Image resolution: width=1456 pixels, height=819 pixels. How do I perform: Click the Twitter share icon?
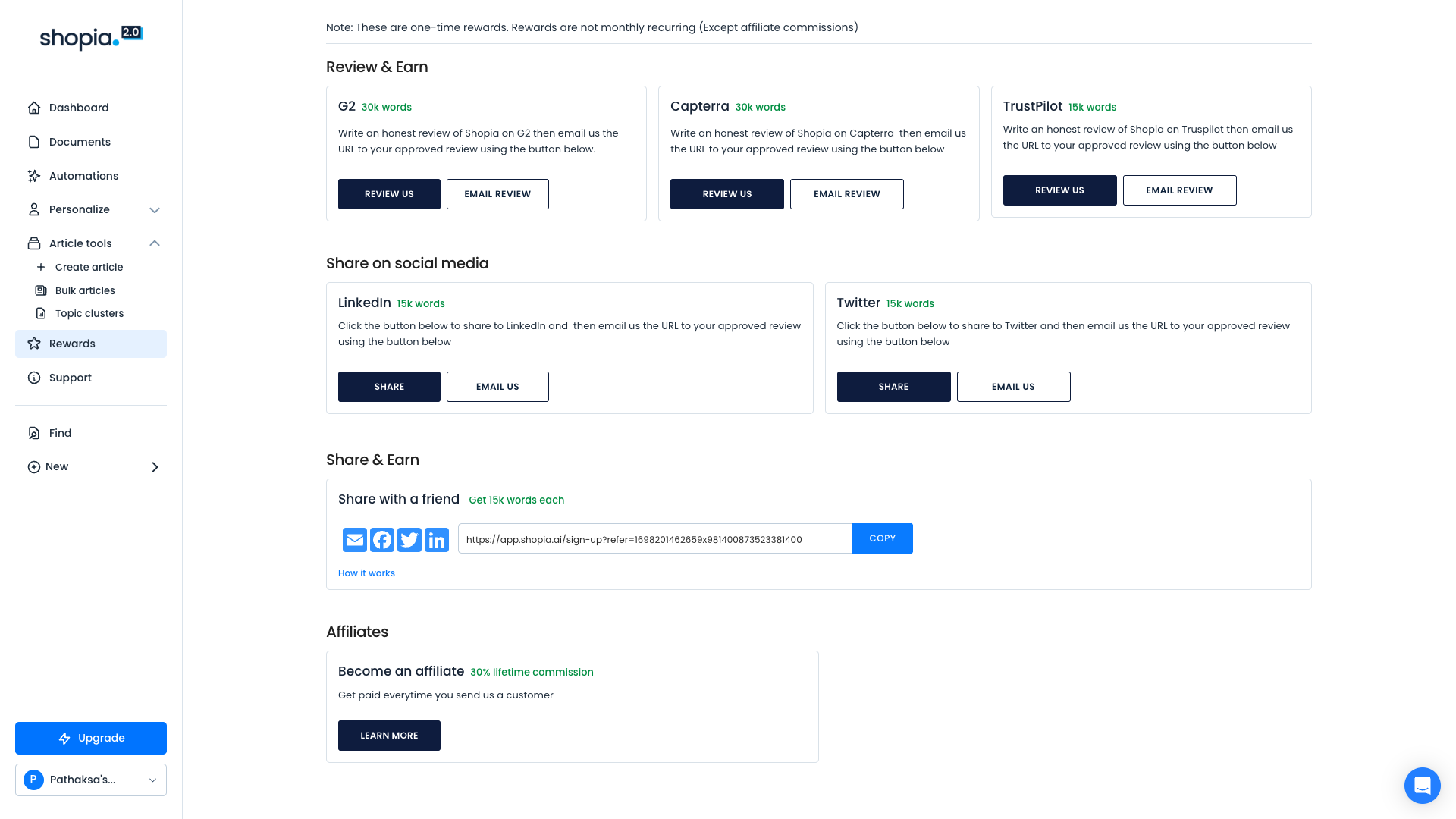tap(409, 539)
